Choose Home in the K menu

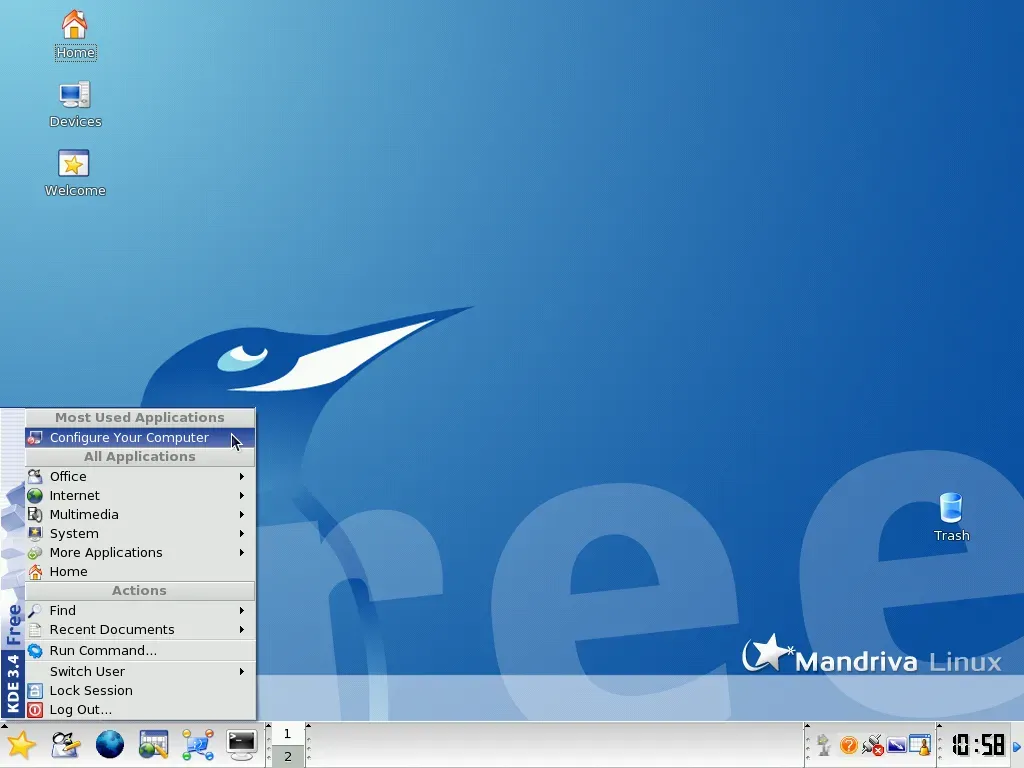[x=140, y=571]
